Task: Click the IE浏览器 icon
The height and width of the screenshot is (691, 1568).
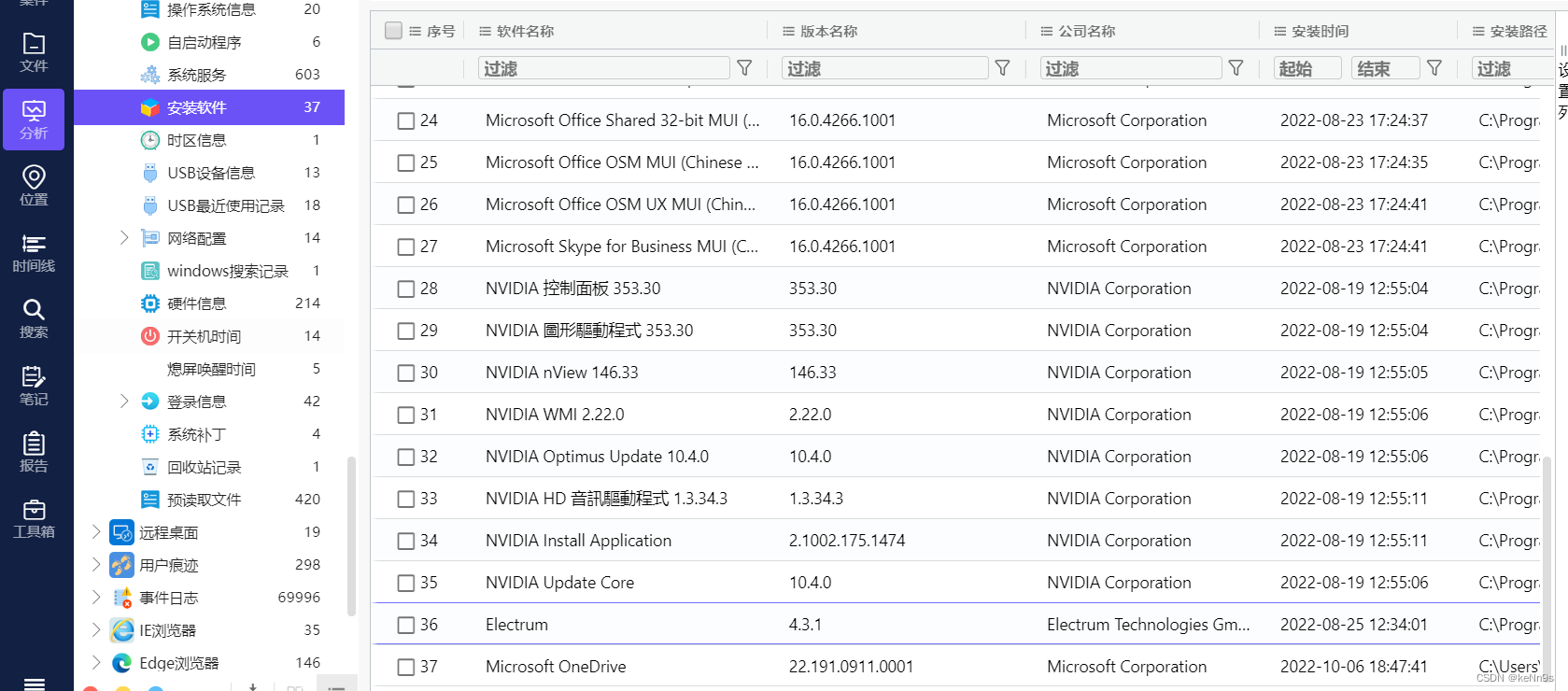Action: [121, 630]
